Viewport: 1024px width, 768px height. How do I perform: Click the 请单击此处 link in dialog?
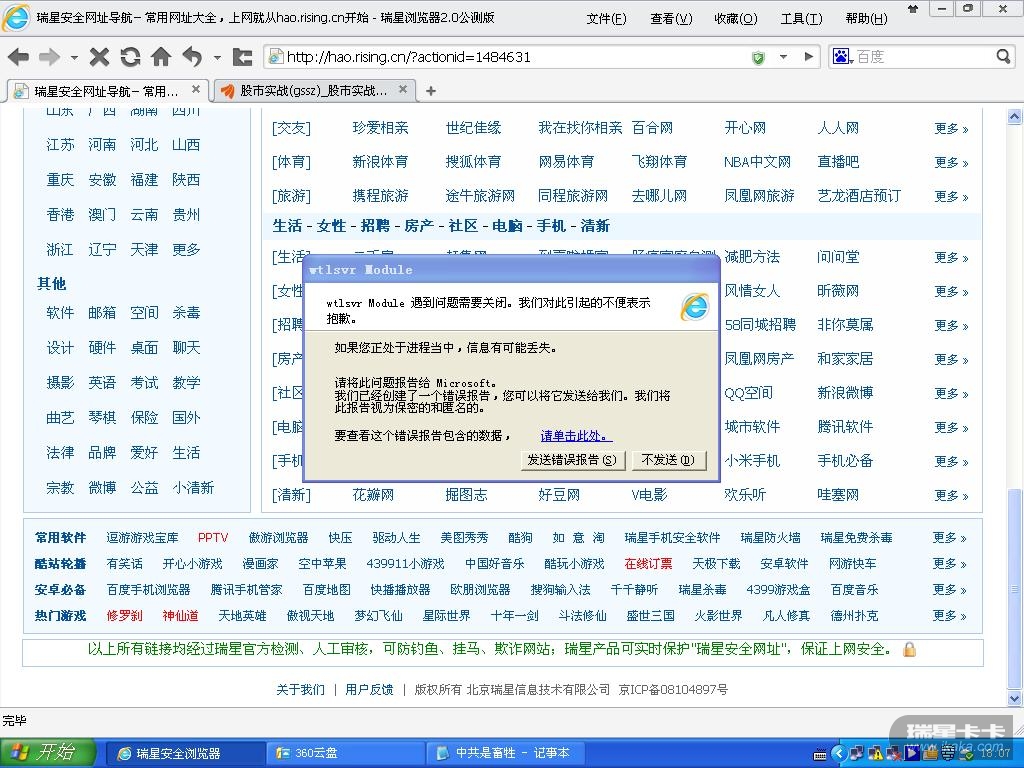coord(576,436)
